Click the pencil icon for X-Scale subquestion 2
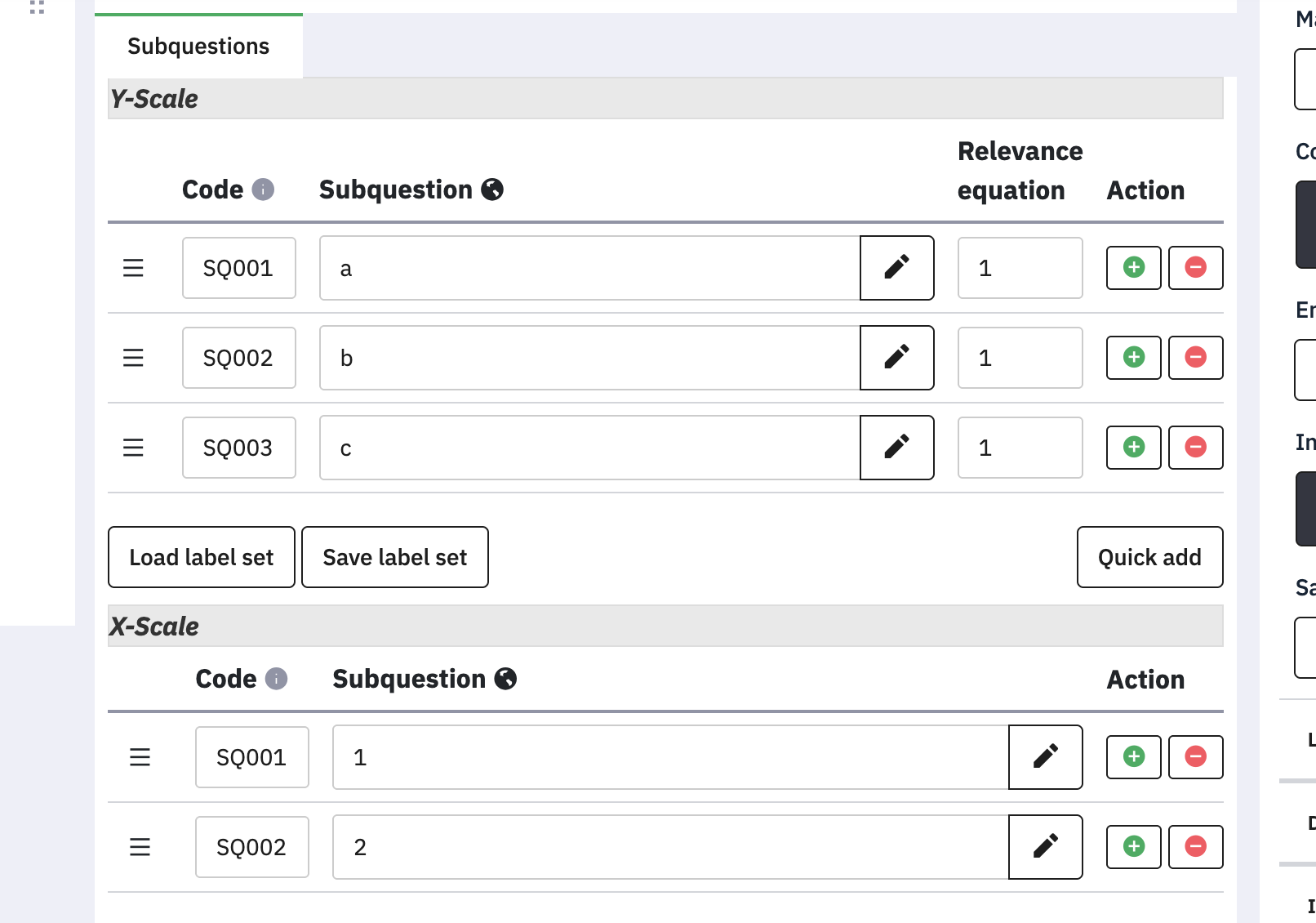The image size is (1316, 923). coord(1045,847)
